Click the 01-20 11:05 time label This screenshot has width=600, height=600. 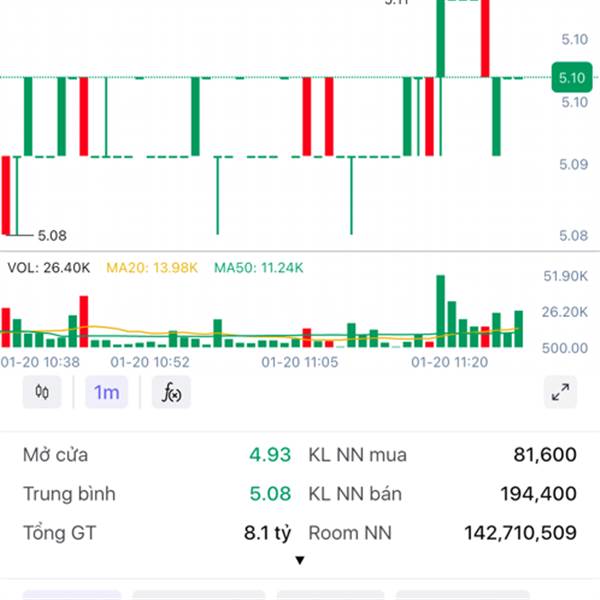[x=300, y=362]
